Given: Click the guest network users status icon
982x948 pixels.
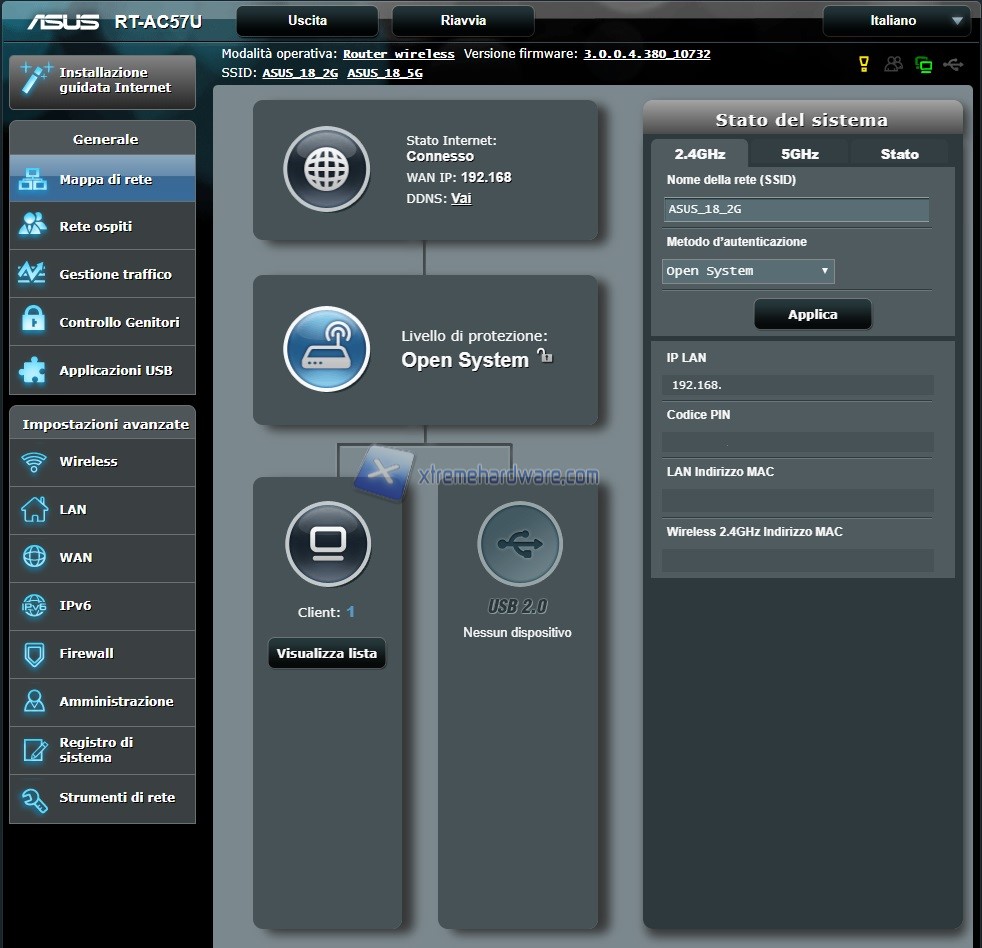Looking at the screenshot, I should tap(894, 64).
